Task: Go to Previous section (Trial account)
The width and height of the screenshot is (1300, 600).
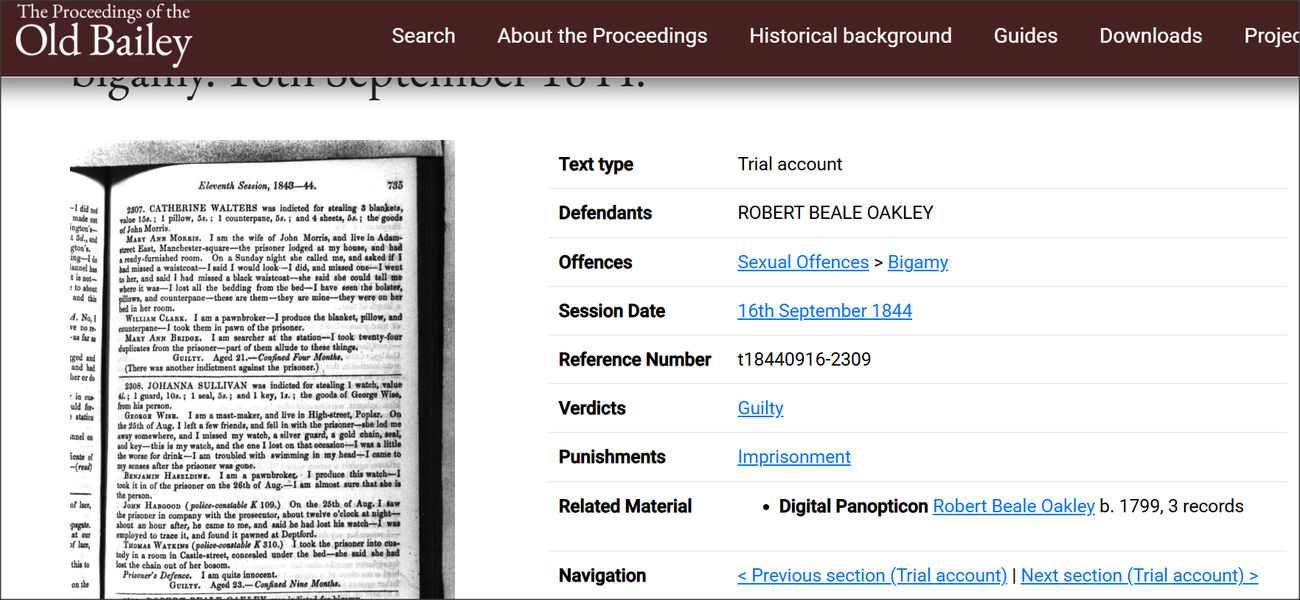Action: click(871, 575)
